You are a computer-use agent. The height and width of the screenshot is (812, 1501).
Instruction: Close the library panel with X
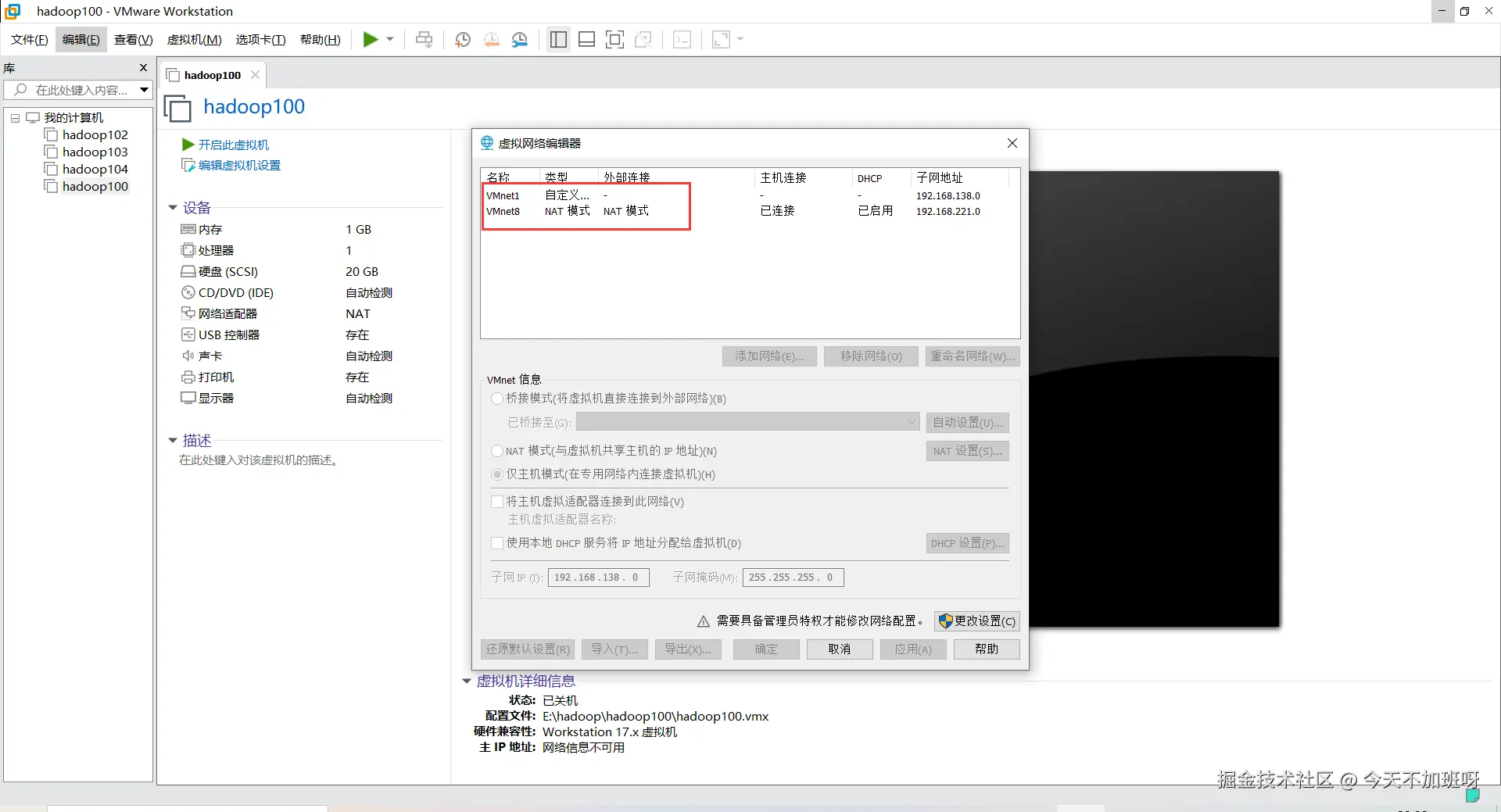tap(143, 68)
